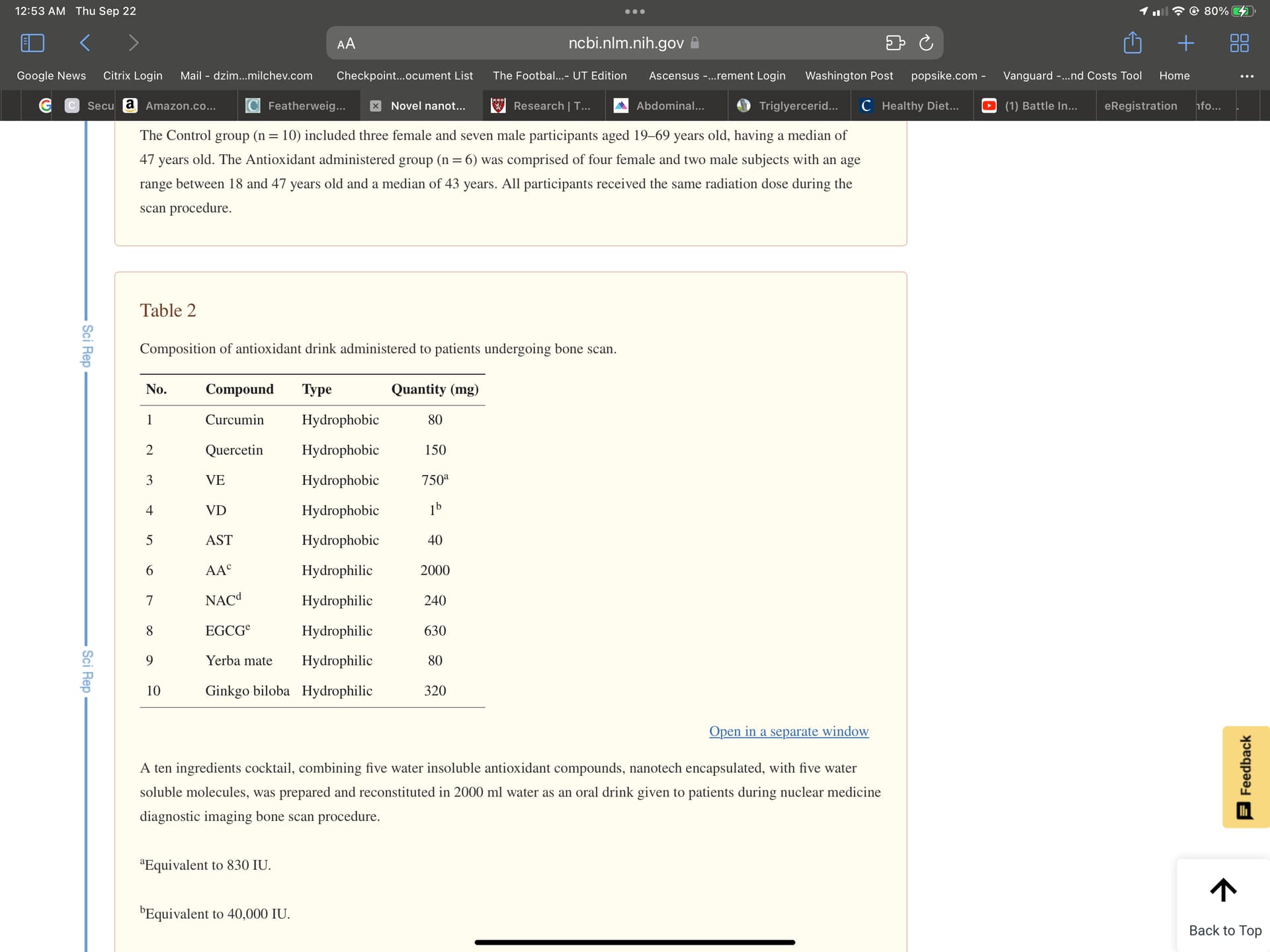Go forward to next page
Image resolution: width=1270 pixels, height=952 pixels.
pyautogui.click(x=133, y=43)
